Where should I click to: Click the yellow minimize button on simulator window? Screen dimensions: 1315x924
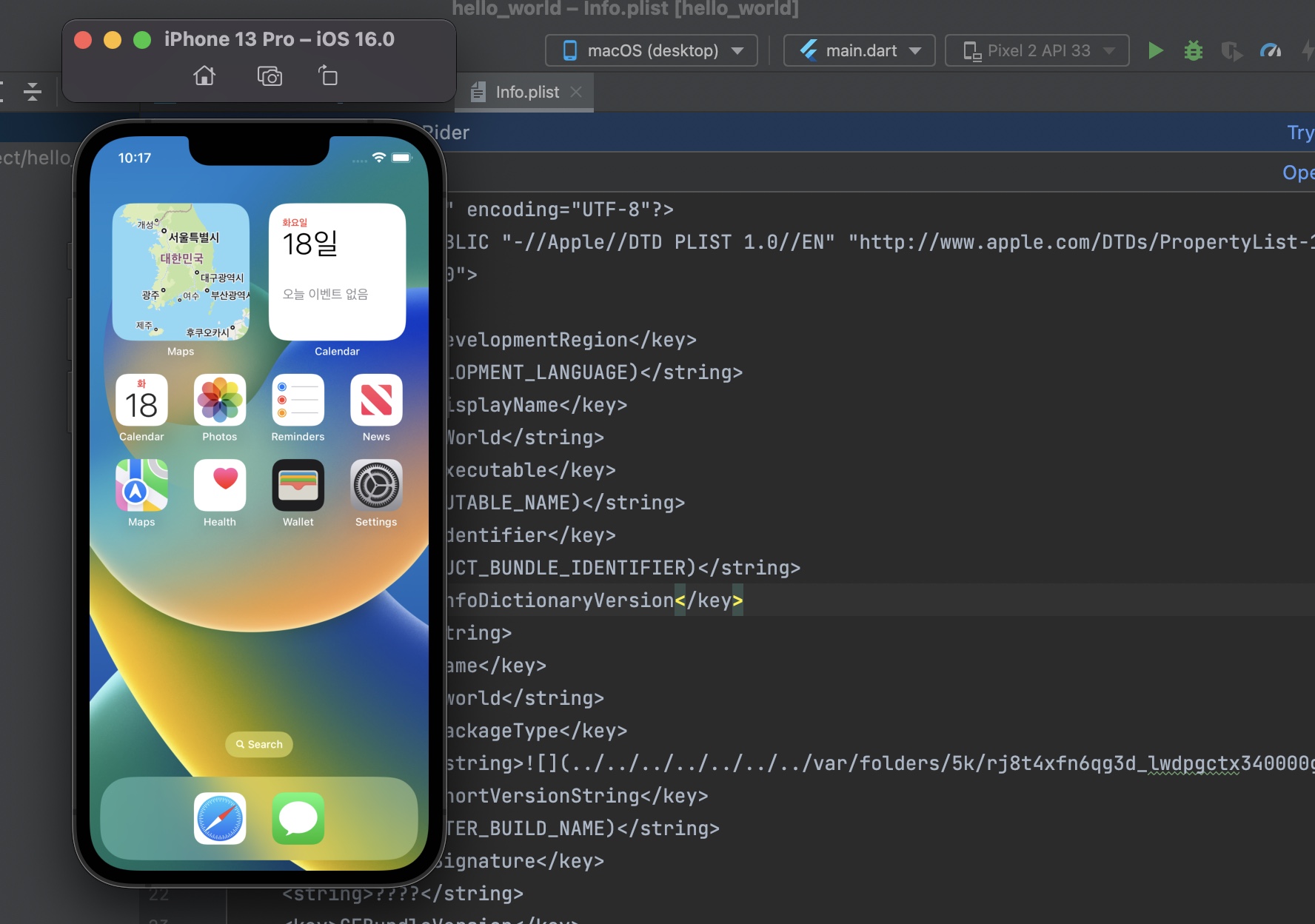[x=113, y=40]
